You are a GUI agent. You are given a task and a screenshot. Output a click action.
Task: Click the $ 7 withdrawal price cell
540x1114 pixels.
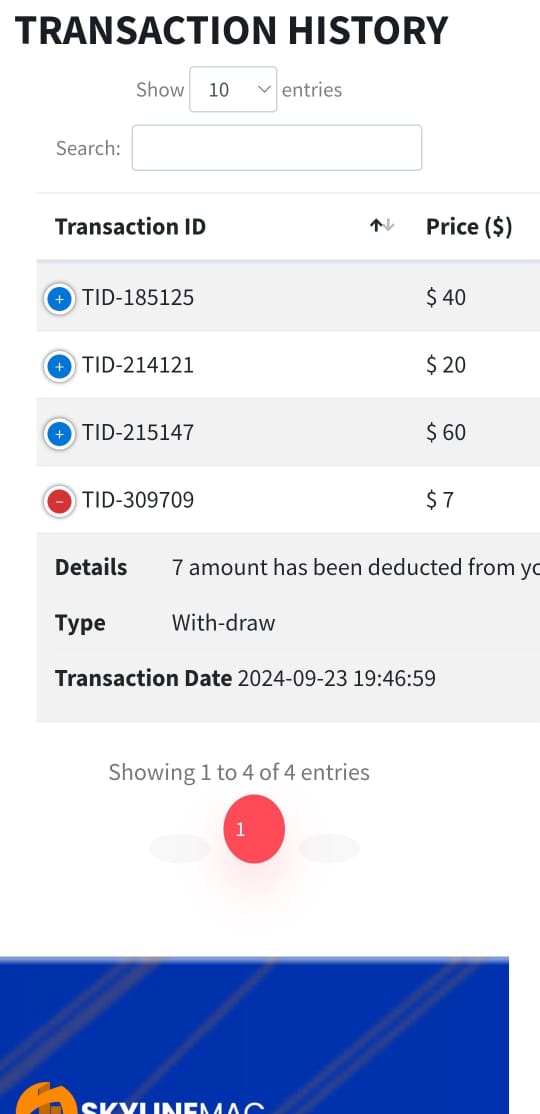click(x=440, y=500)
